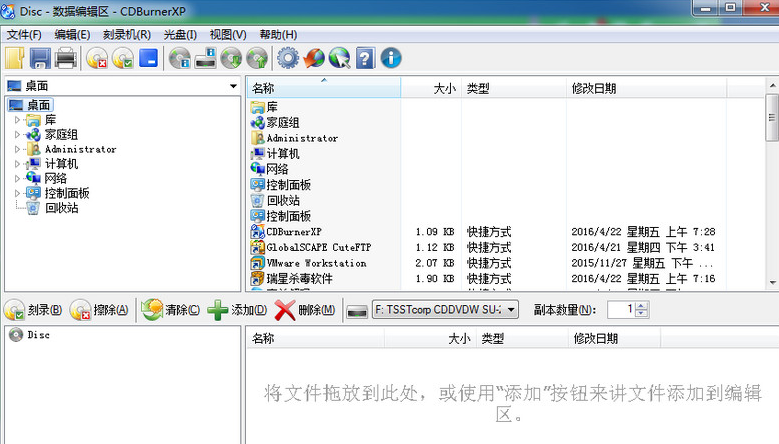Click the 清除(C) clear button
Viewport: 779px width, 444px height.
[x=170, y=310]
